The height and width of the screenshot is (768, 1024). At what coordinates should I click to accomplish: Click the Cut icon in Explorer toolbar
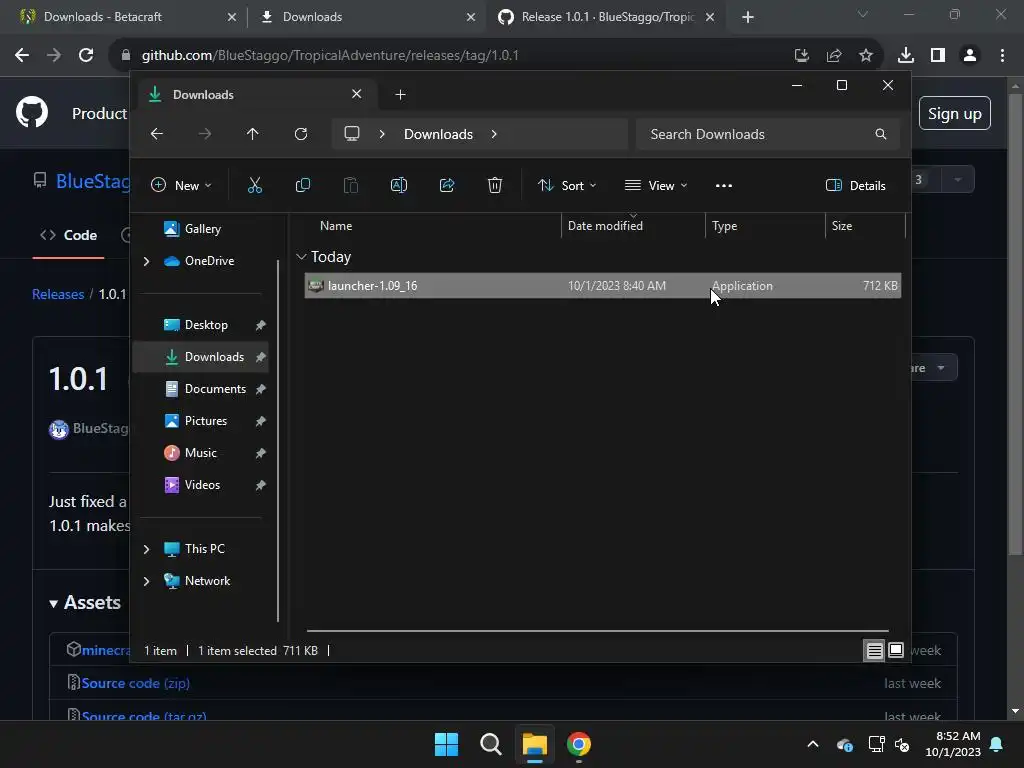tap(255, 185)
